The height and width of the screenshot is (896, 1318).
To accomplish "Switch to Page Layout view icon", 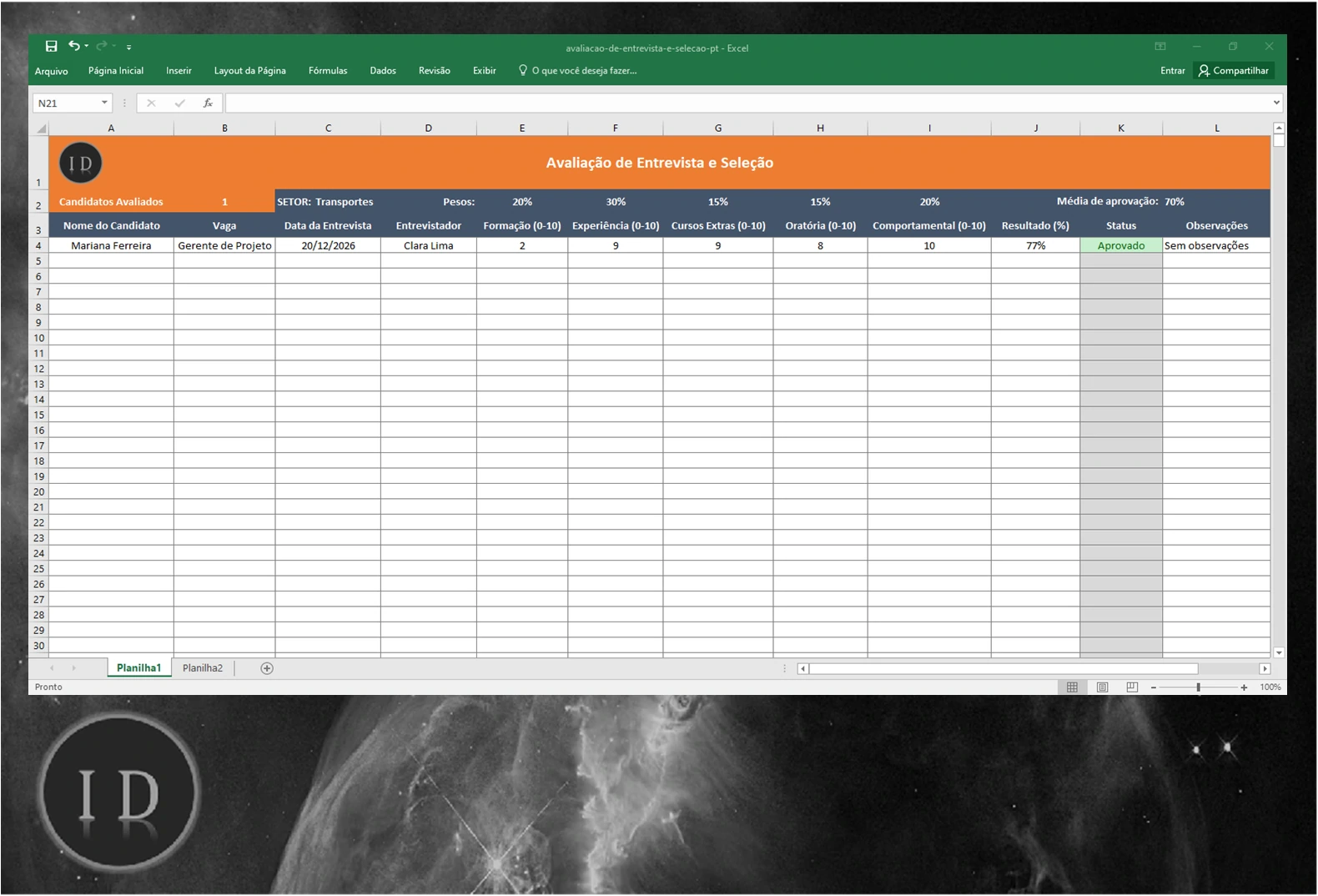I will 1103,687.
